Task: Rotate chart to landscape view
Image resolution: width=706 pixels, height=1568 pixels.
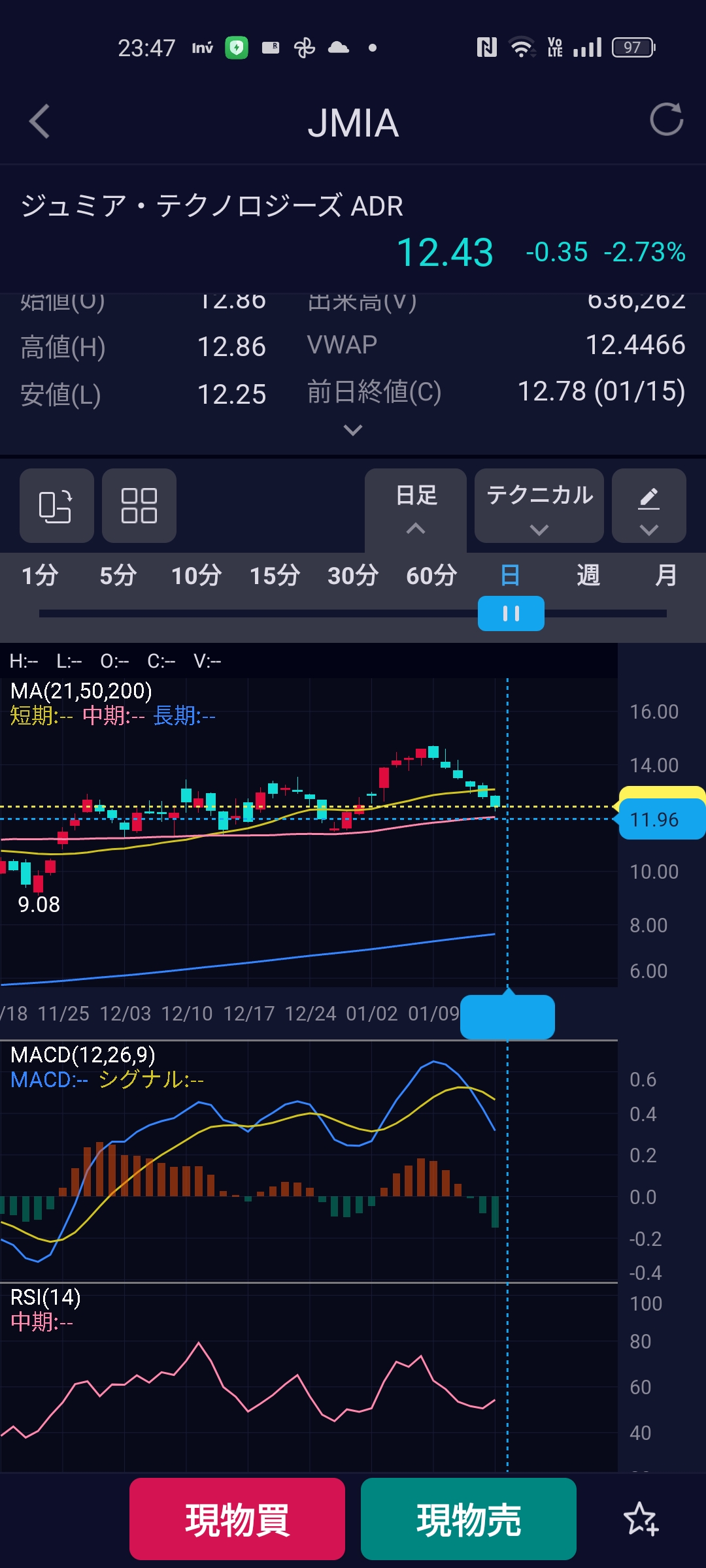Action: point(56,506)
